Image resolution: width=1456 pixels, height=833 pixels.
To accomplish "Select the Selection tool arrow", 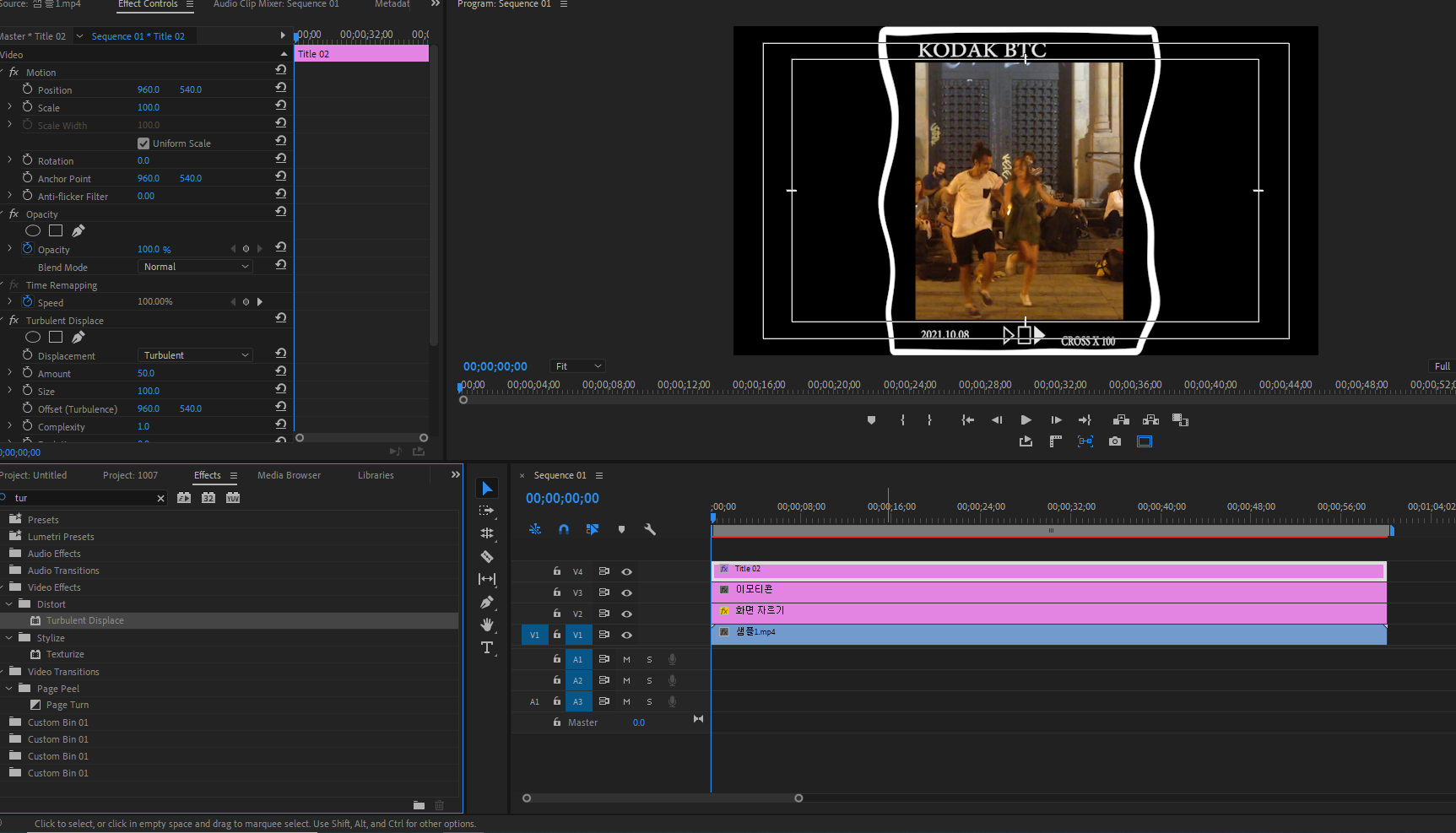I will coord(487,489).
